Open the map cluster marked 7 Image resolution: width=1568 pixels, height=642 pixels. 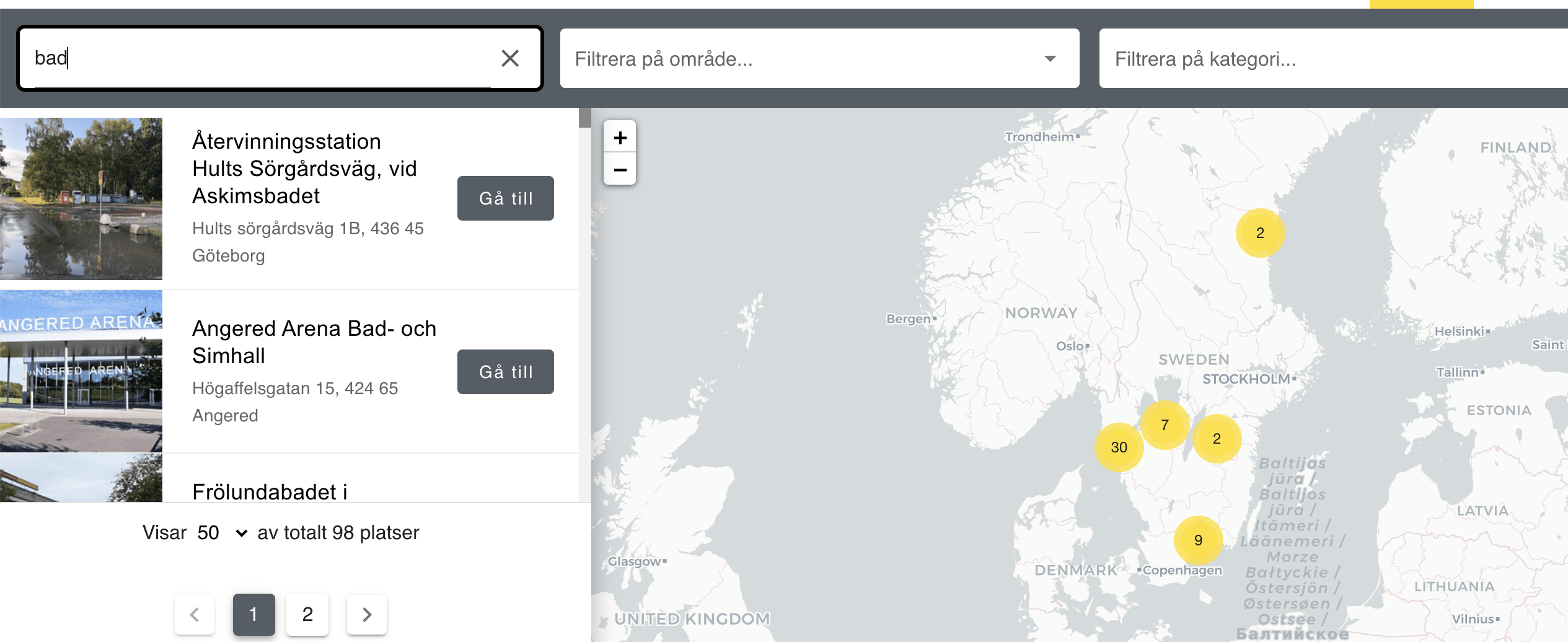click(x=1165, y=425)
